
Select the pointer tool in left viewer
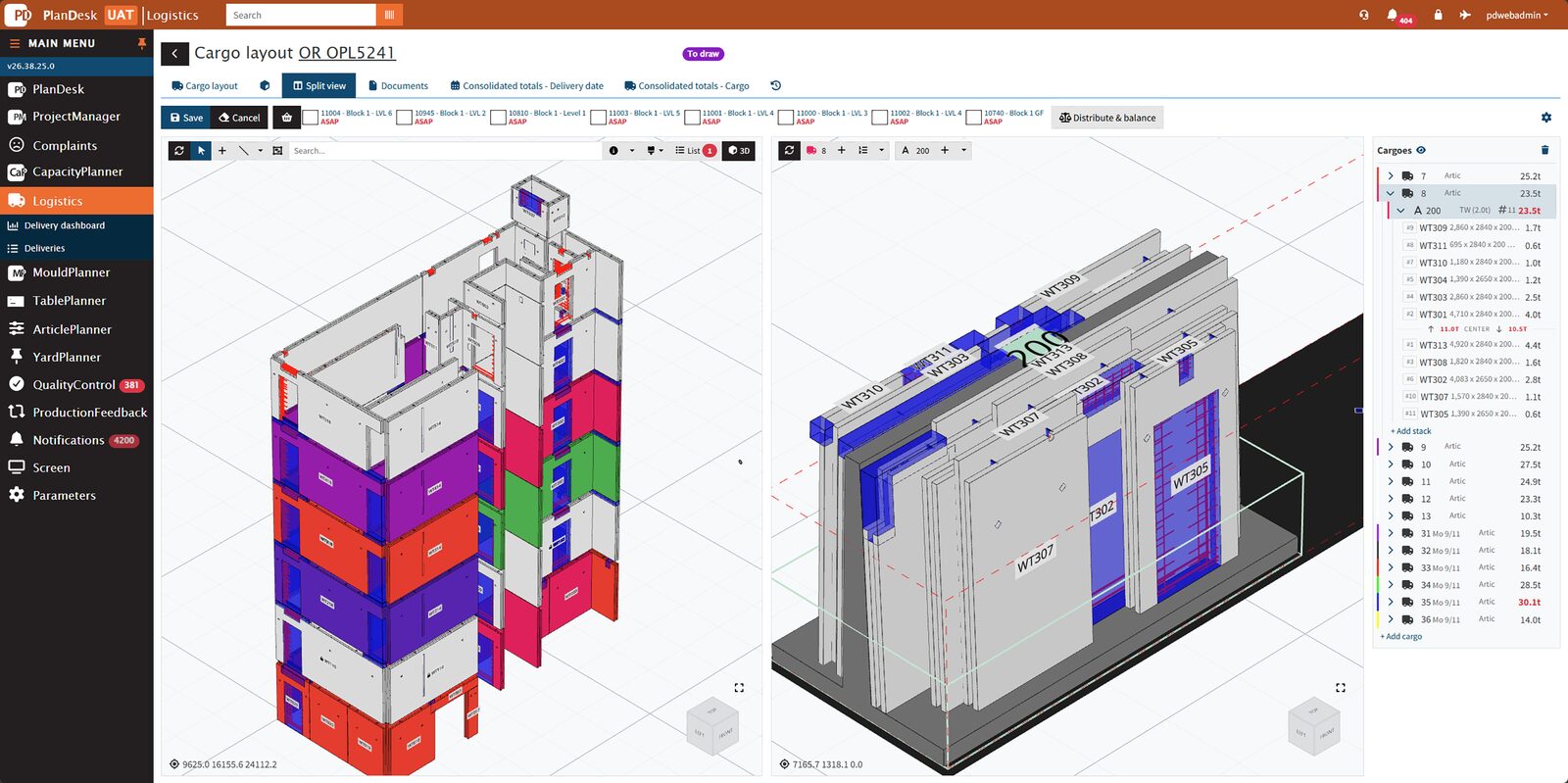(201, 151)
